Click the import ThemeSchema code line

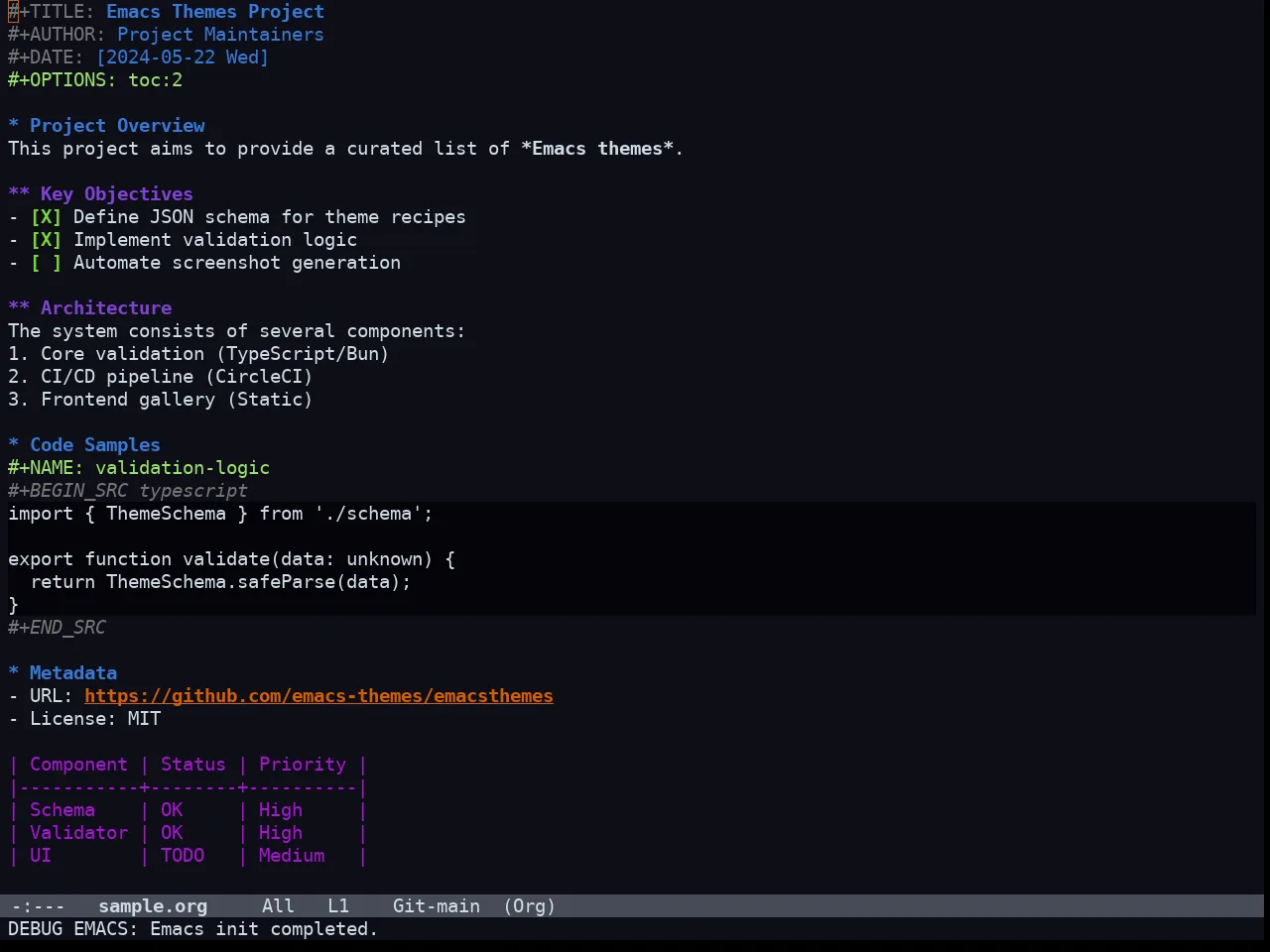(220, 514)
